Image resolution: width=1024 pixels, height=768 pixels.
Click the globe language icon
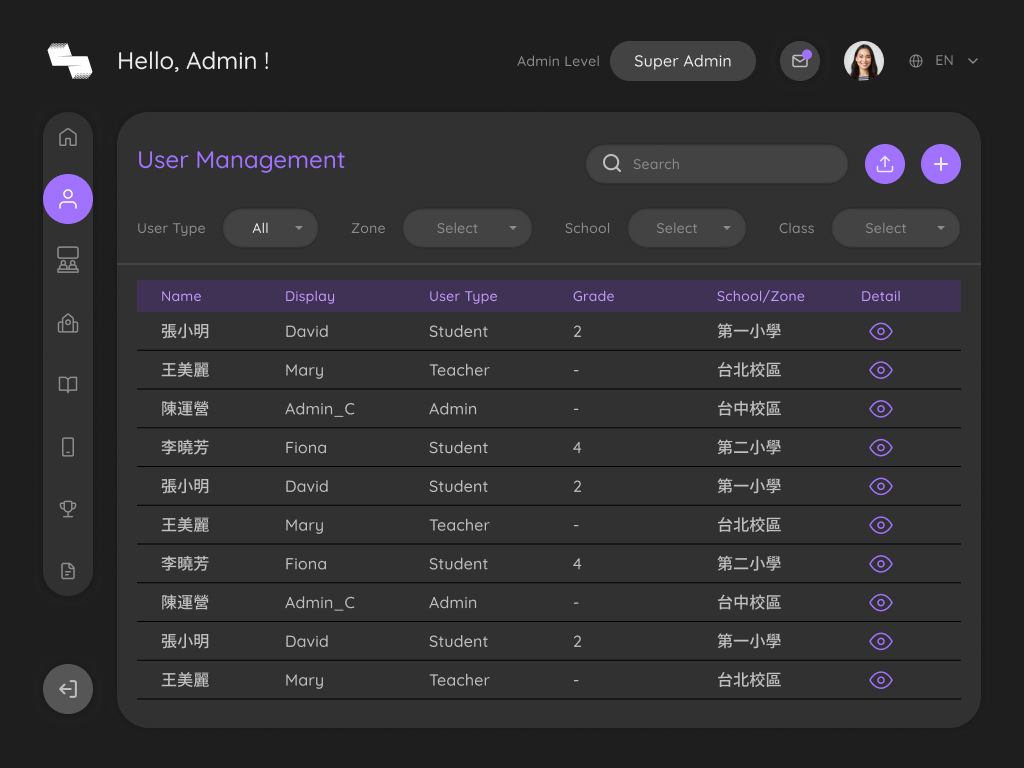pos(916,61)
